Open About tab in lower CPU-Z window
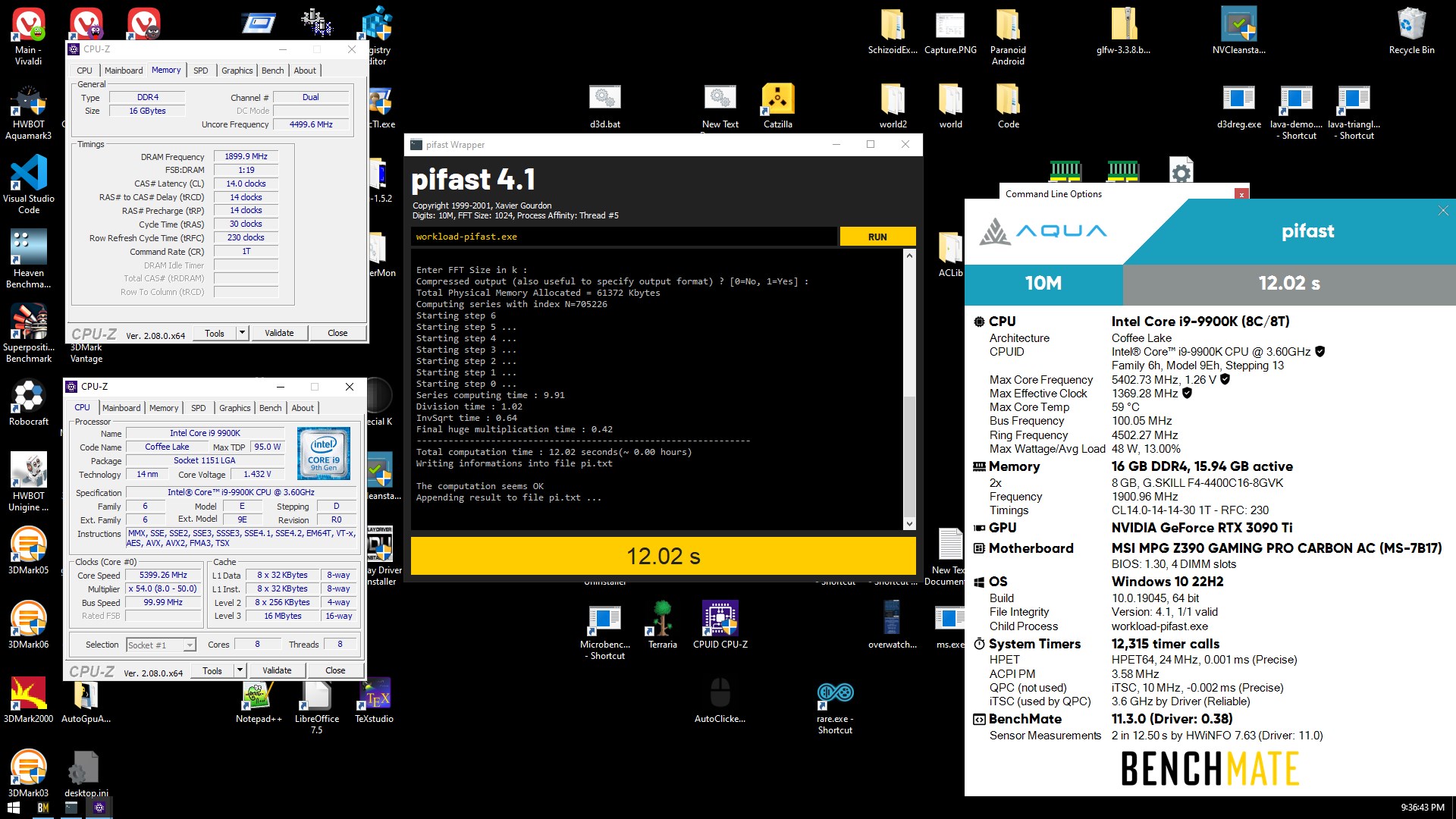The height and width of the screenshot is (819, 1456). (303, 408)
